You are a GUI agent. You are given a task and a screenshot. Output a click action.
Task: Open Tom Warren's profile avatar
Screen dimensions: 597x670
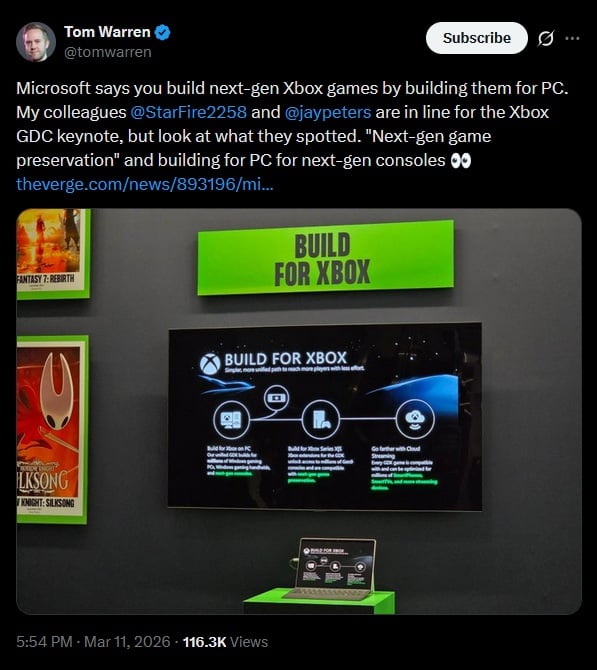(36, 42)
